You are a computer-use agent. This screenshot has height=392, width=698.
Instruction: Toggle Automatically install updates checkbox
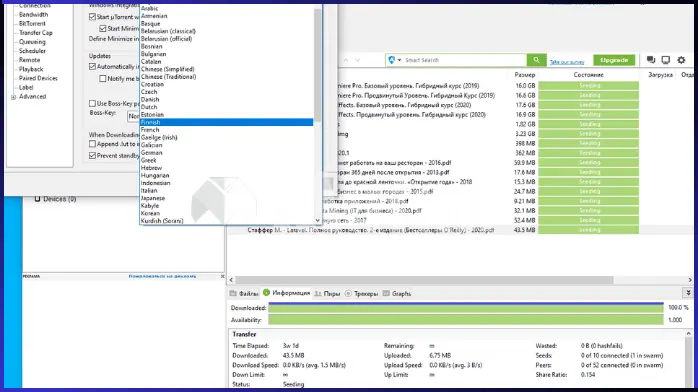coord(92,67)
